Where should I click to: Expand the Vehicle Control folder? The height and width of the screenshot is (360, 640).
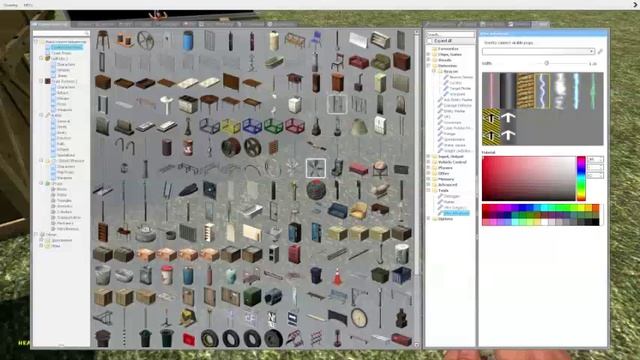click(x=429, y=162)
